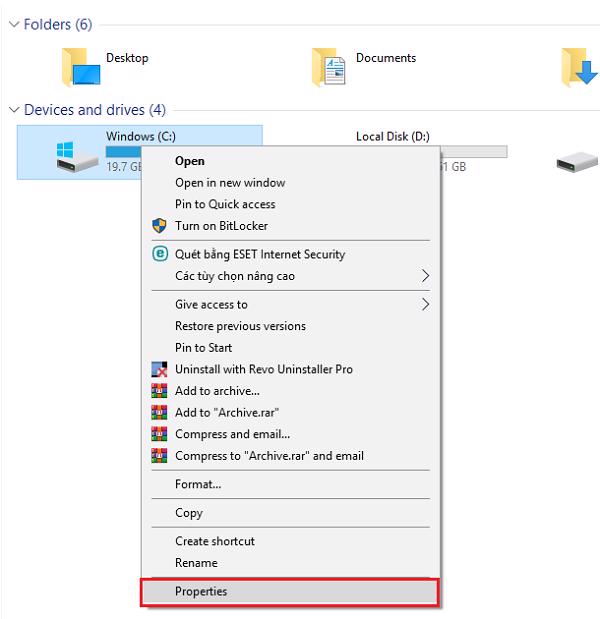Select the Local Disk (D:) drive label
Viewport: 600px width, 619px height.
tap(392, 137)
